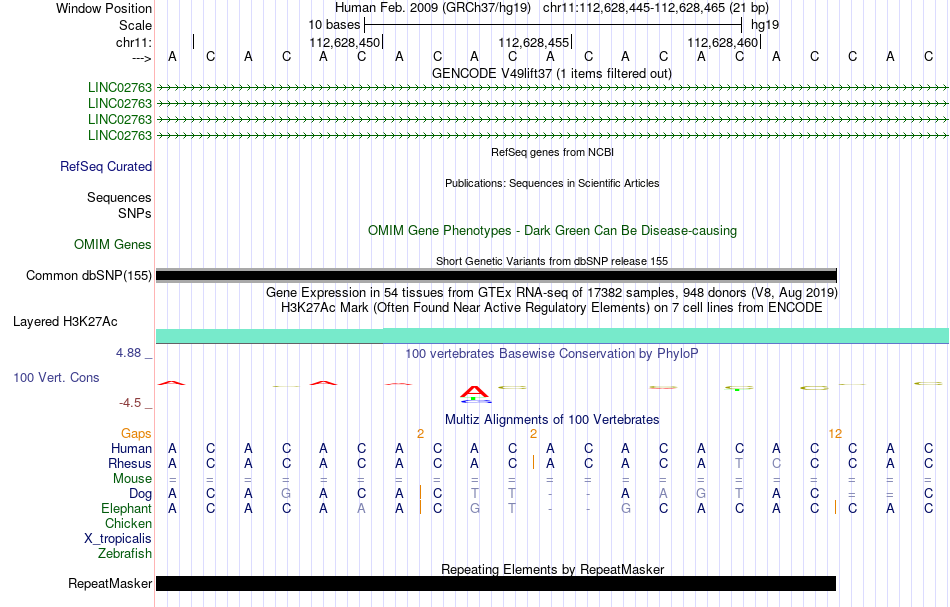Click the Mouse species label
The width and height of the screenshot is (950, 607).
132,479
